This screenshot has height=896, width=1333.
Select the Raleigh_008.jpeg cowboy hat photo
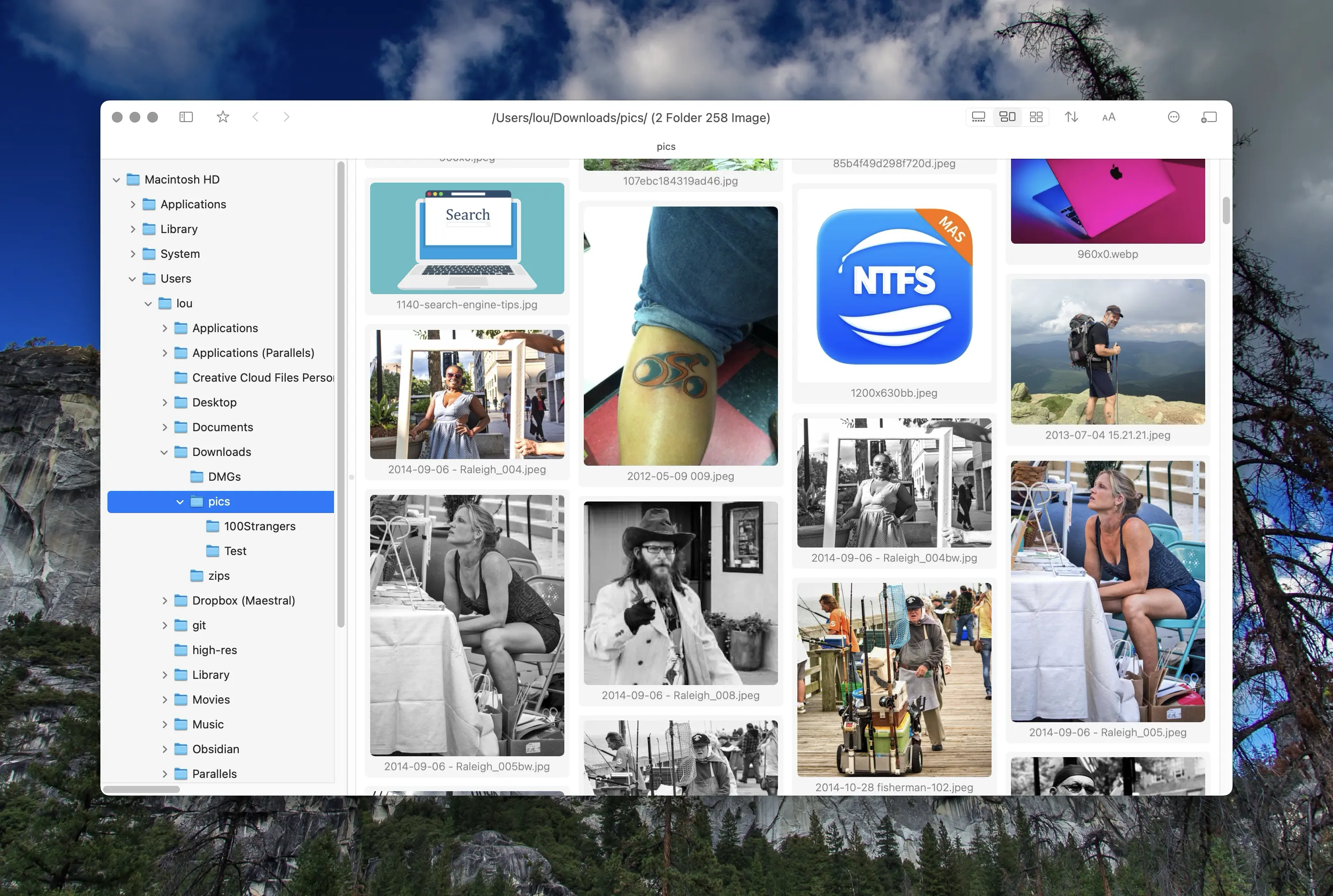[x=681, y=593]
